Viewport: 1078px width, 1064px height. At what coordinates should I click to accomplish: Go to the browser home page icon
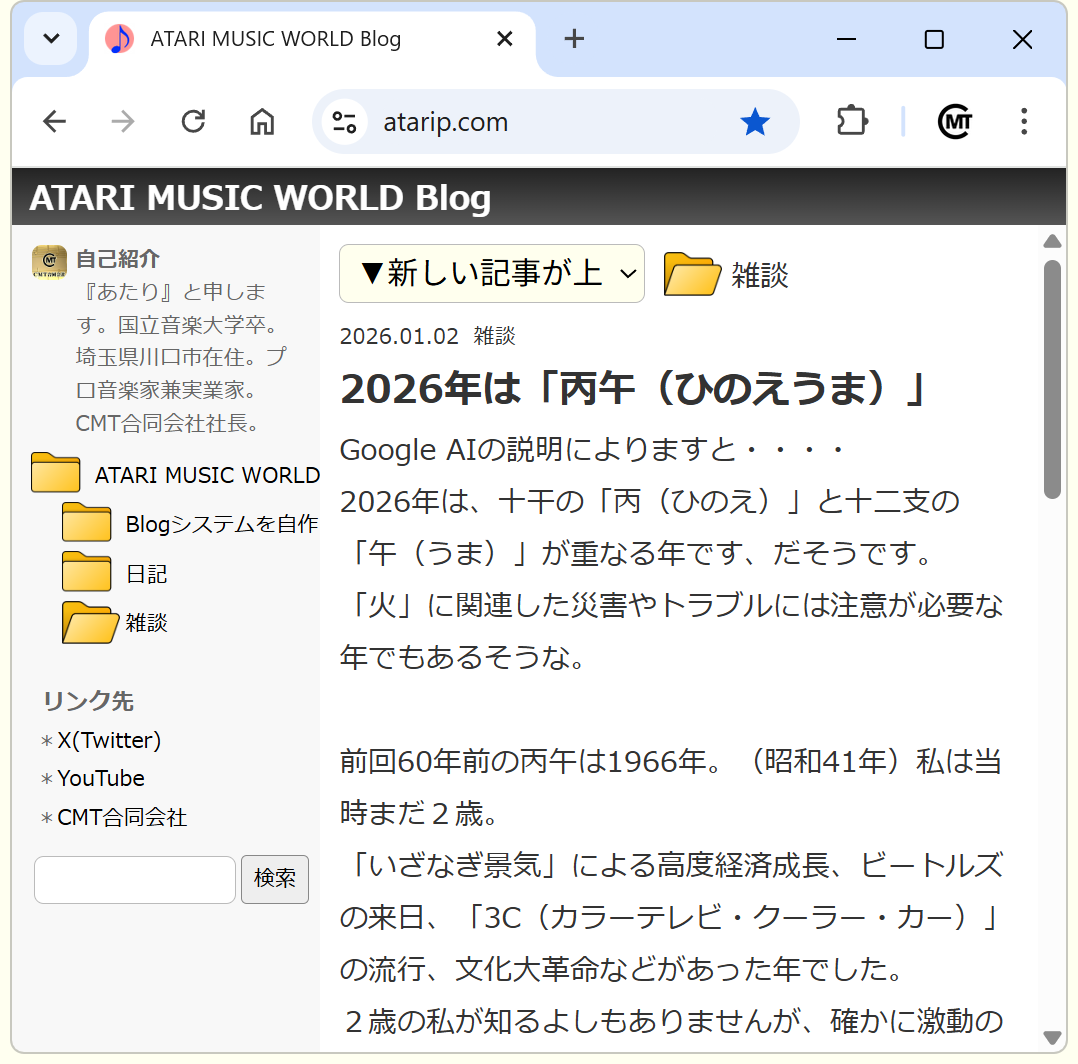(x=262, y=122)
